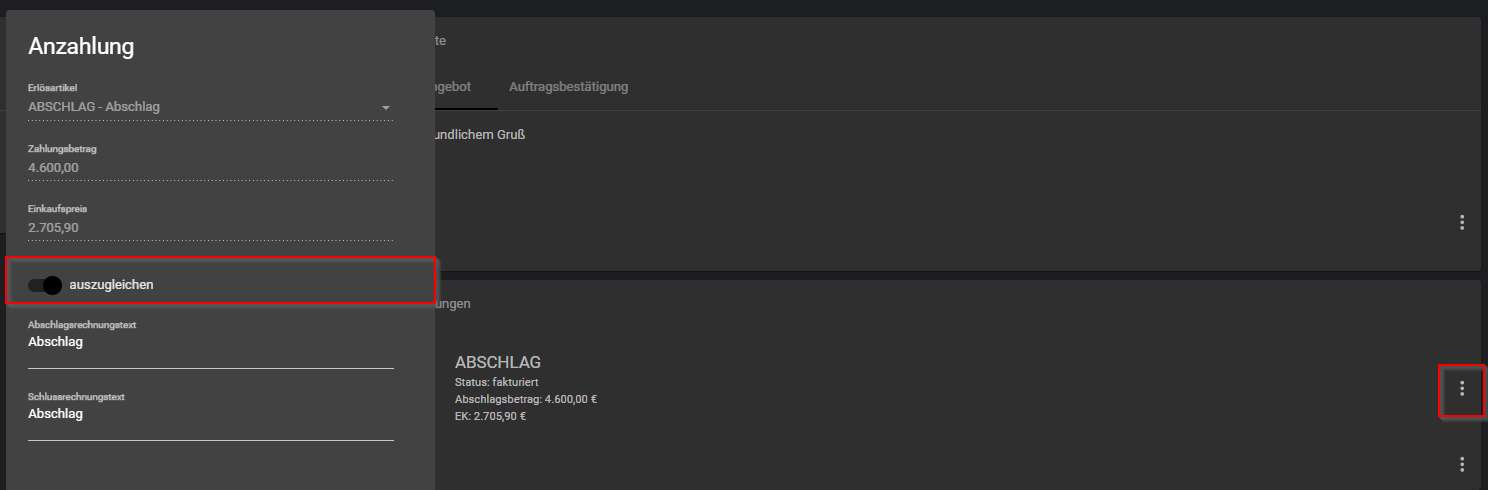1488x490 pixels.
Task: Select the partially hidden Angebot tab
Action: (x=453, y=87)
